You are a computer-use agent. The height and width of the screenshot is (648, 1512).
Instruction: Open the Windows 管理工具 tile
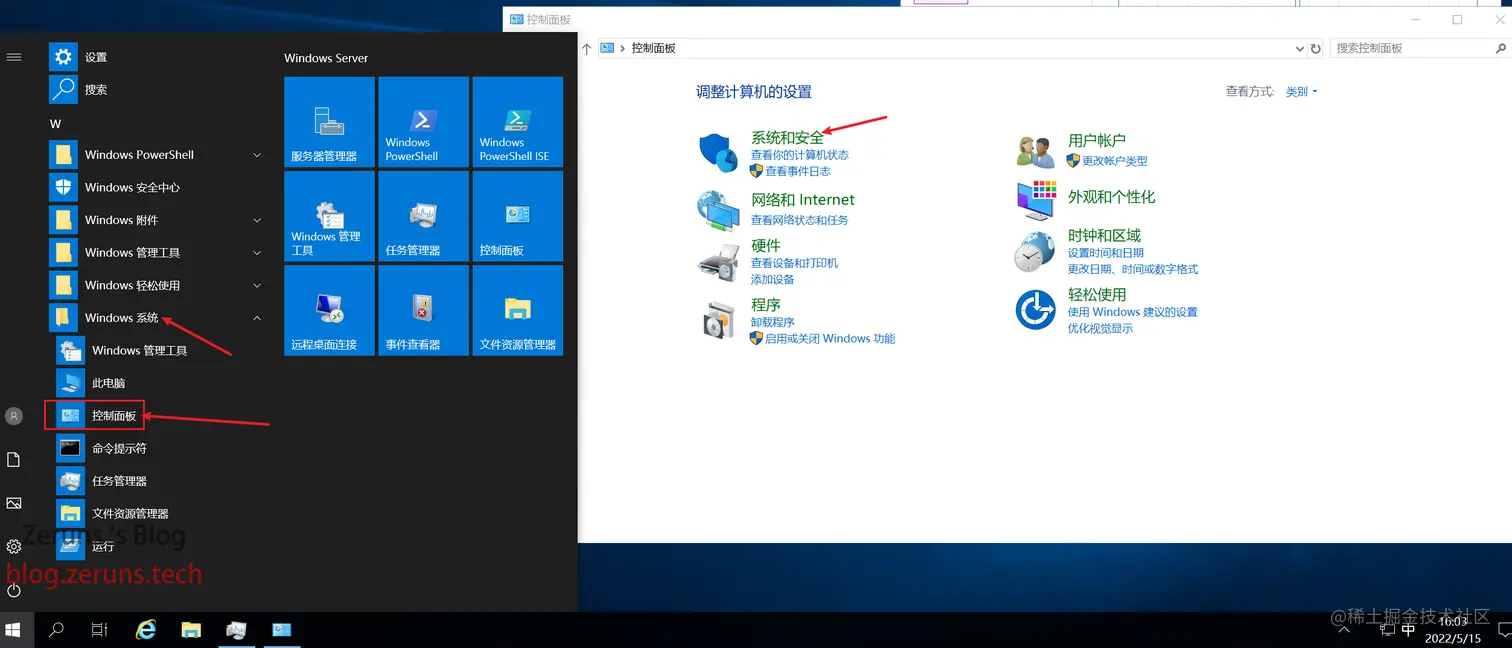coord(329,216)
